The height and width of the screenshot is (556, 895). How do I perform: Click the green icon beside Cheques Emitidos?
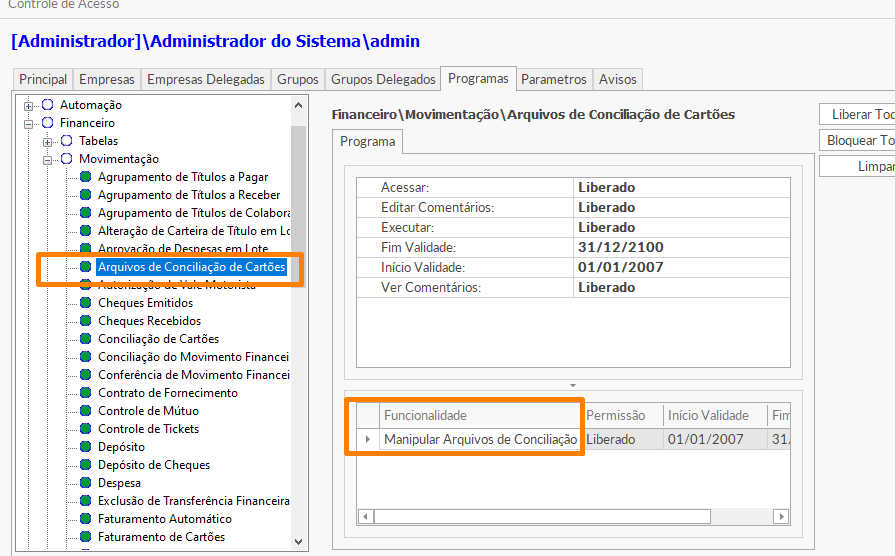click(x=86, y=303)
